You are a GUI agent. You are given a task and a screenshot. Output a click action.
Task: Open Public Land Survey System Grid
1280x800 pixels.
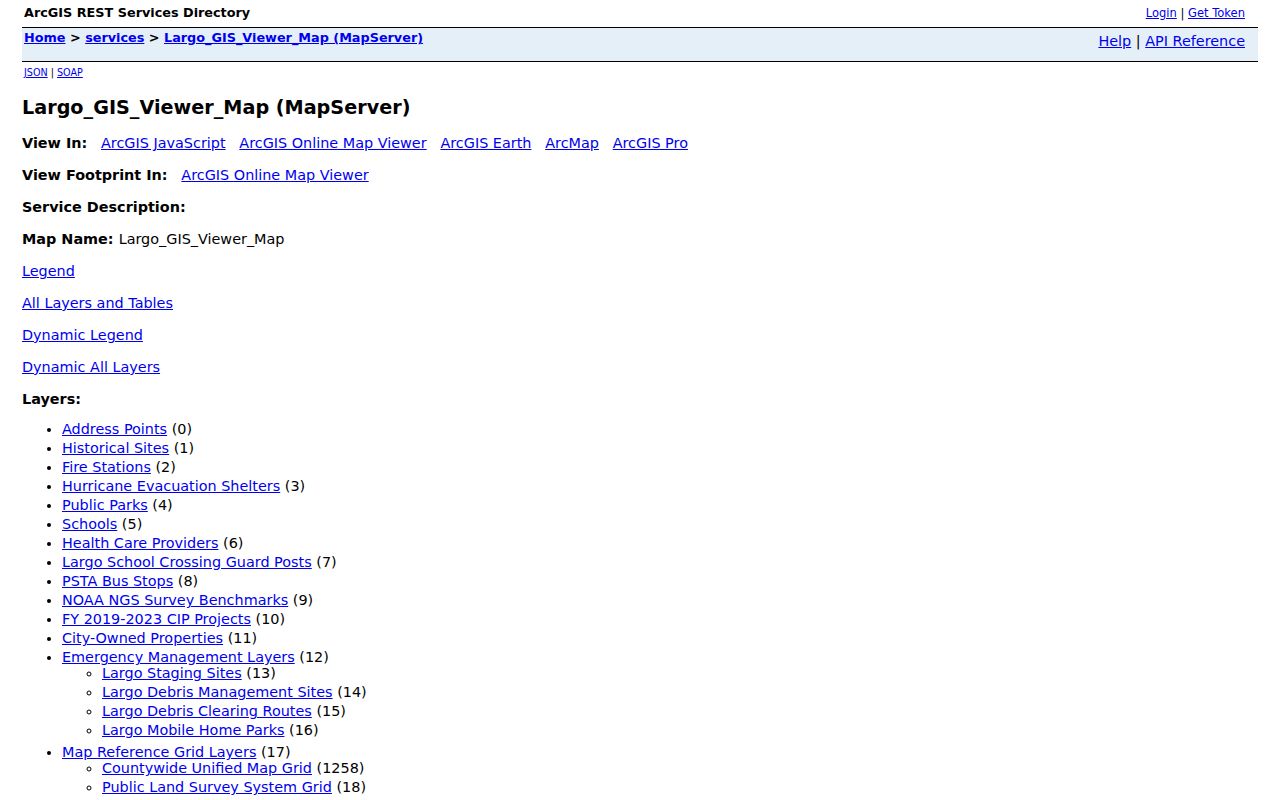click(x=217, y=787)
